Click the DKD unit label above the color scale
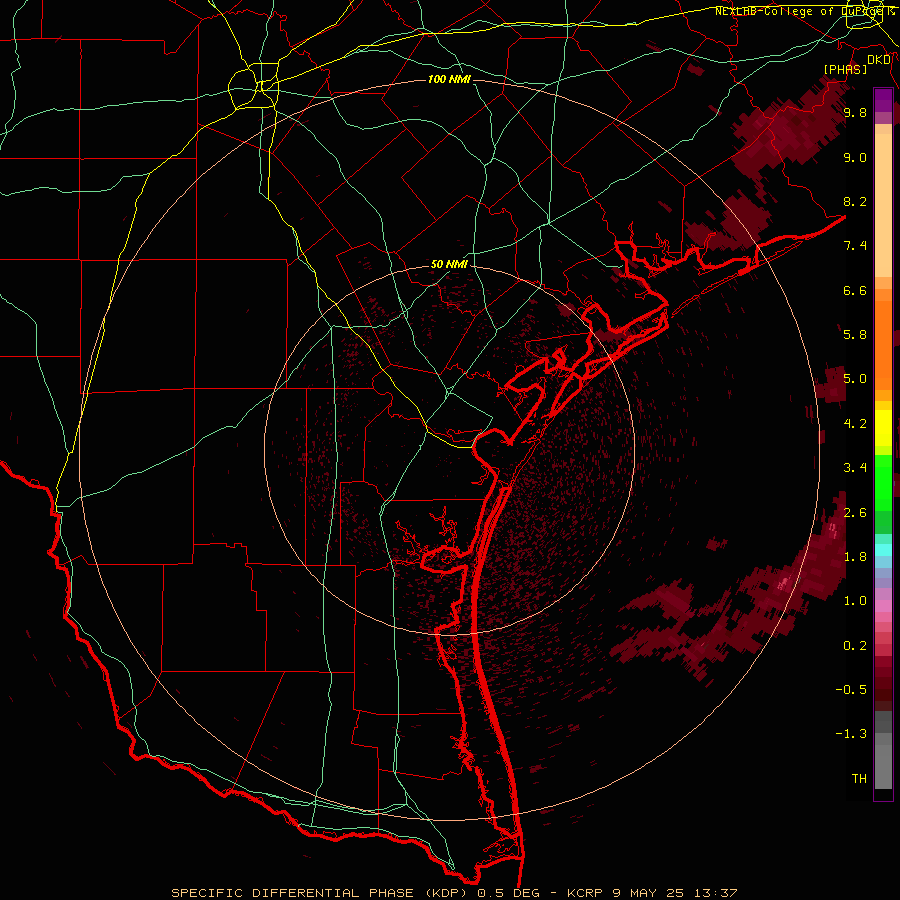The width and height of the screenshot is (900, 900). point(879,60)
